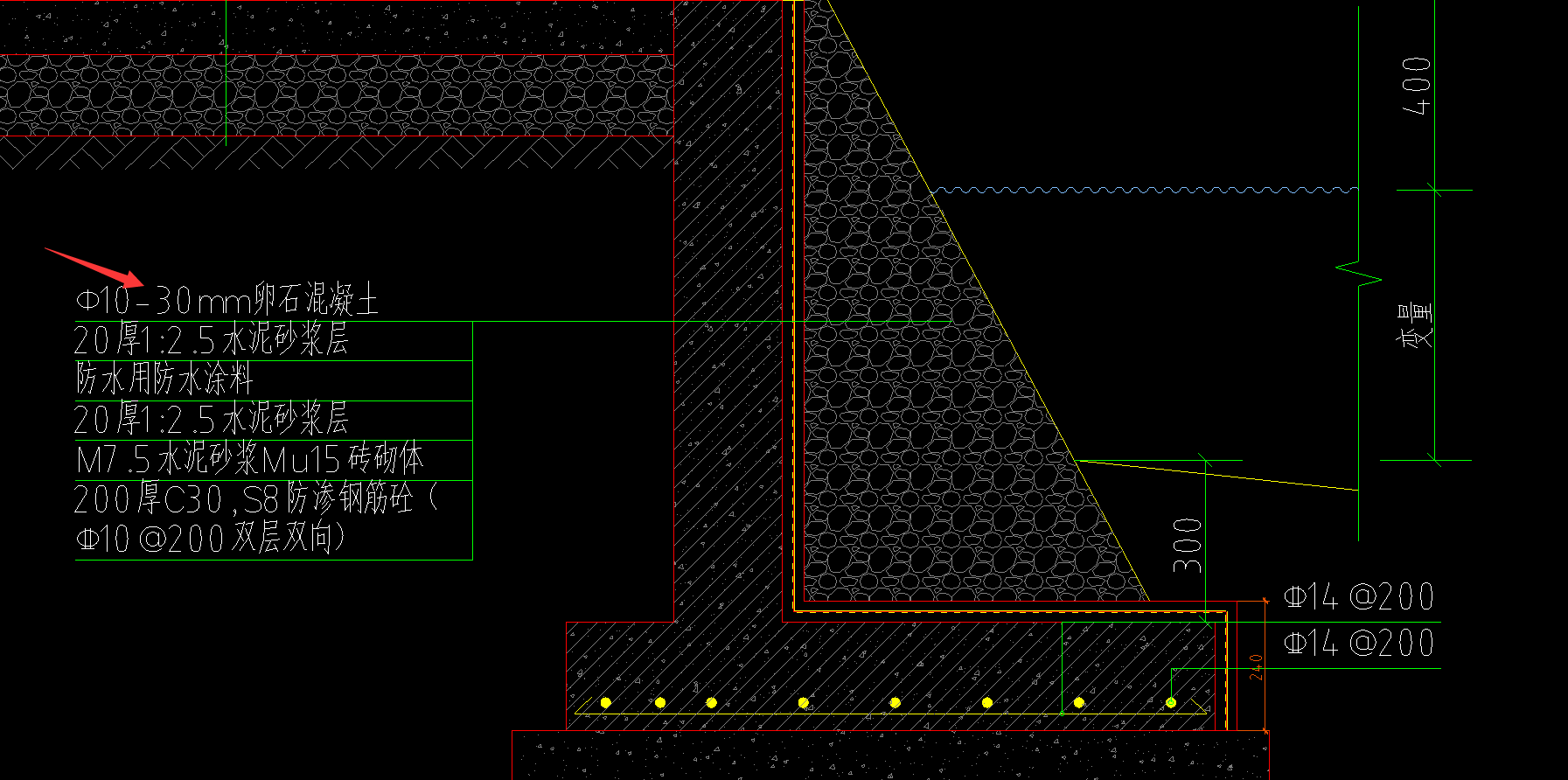Click the first 20厚1:2.5水泥砂浆层 label

coord(212,340)
